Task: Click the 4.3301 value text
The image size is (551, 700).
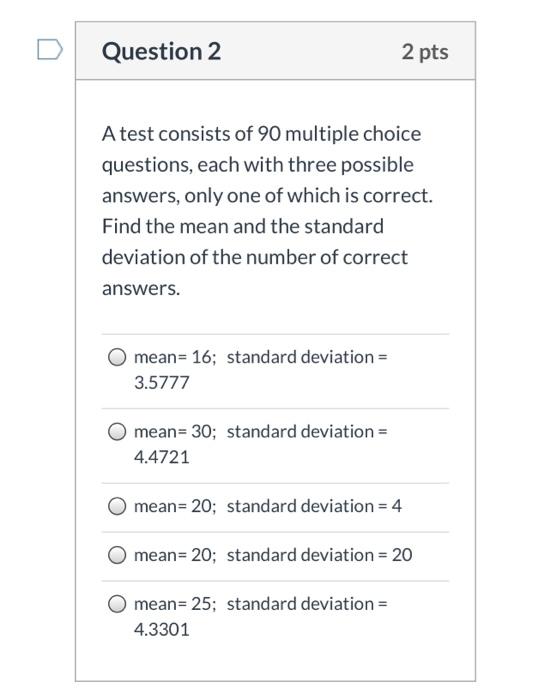Action: pos(162,630)
